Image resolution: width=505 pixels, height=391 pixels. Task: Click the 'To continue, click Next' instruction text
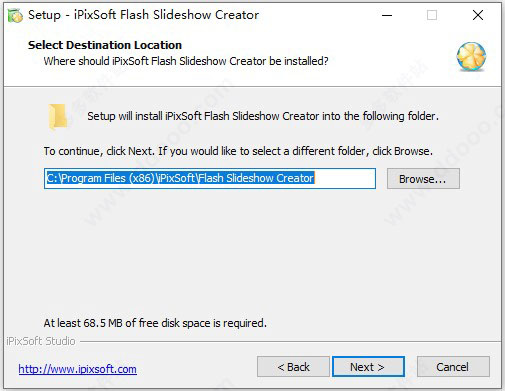point(238,151)
